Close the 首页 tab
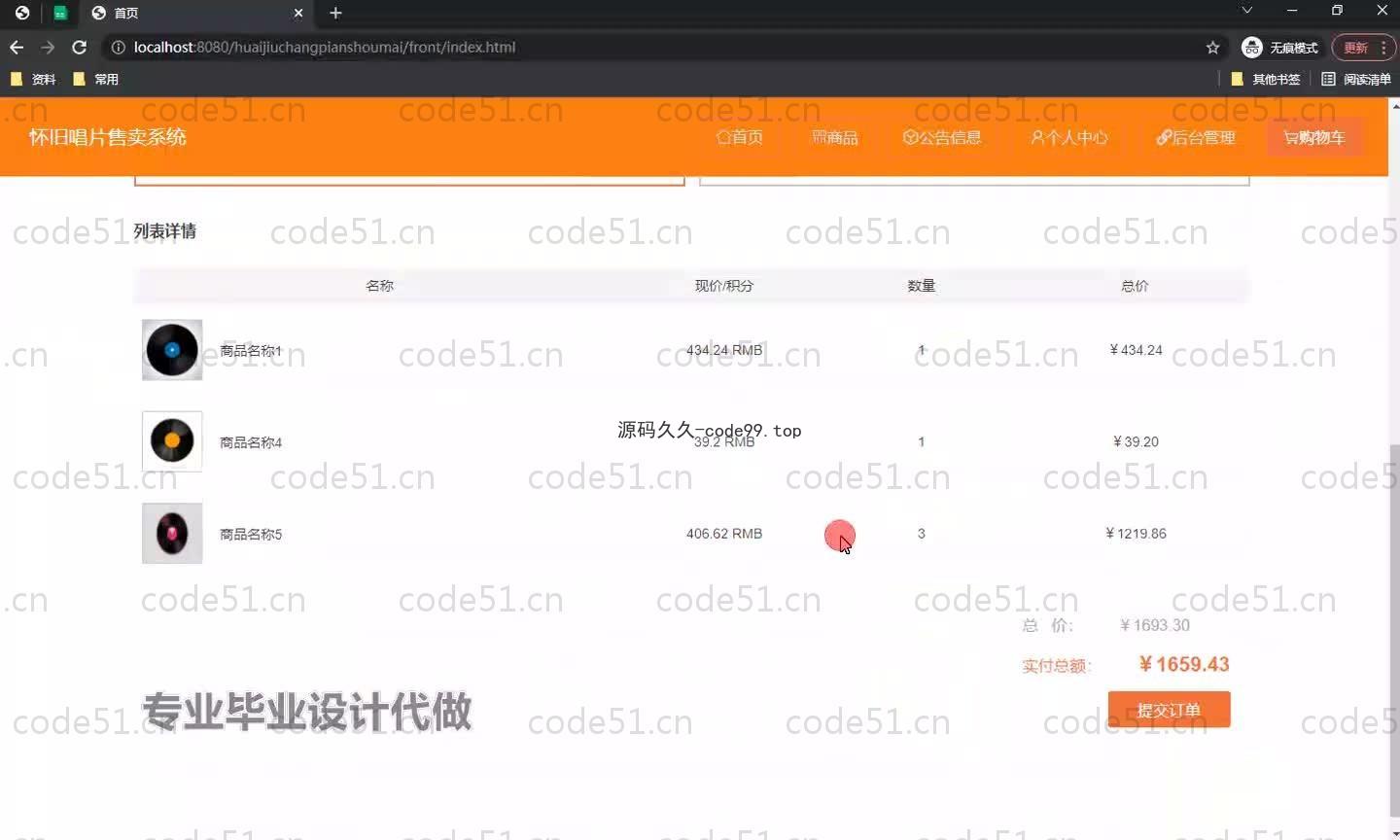Viewport: 1400px width, 840px height. pyautogui.click(x=298, y=13)
